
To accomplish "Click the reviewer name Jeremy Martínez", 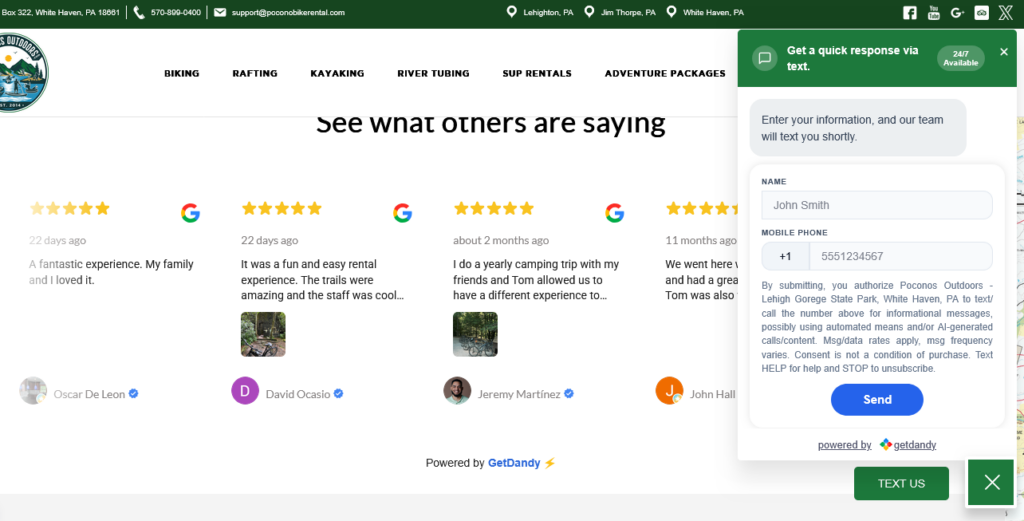I will click(x=519, y=394).
